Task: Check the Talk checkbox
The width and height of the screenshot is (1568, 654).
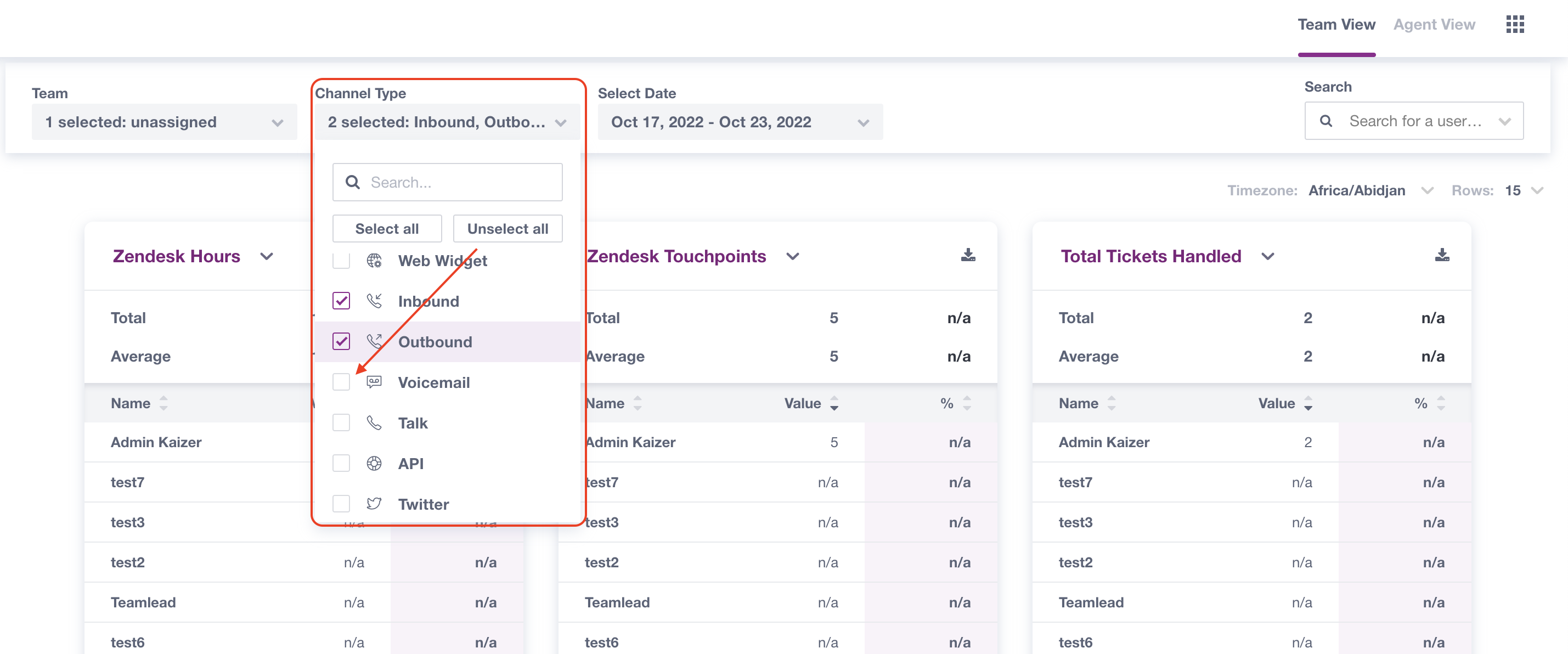Action: tap(341, 422)
